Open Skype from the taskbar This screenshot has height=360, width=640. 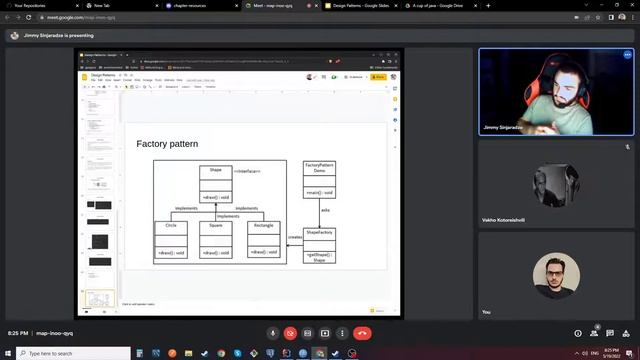pyautogui.click(x=238, y=353)
